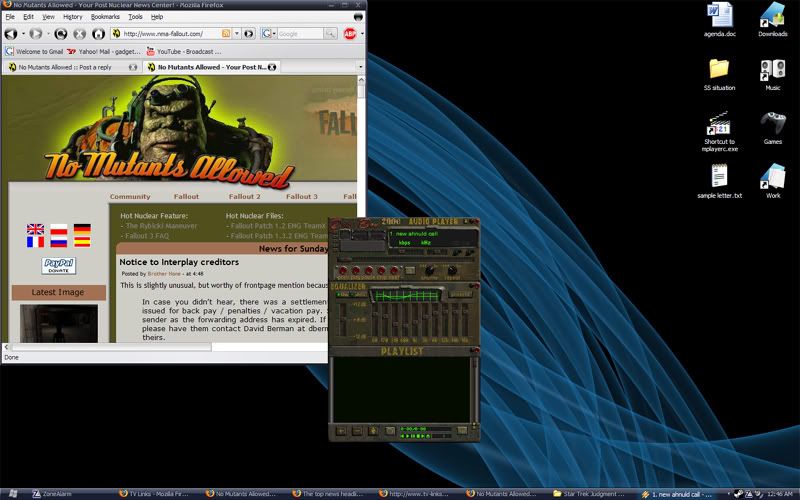Screen dimensions: 800x500
Task: Click in the Google search box
Action: click(x=299, y=34)
